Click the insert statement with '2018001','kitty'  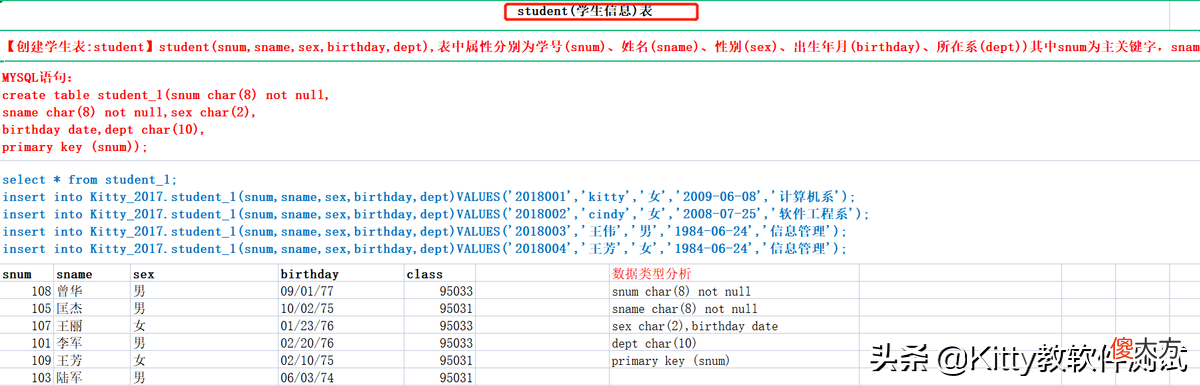[x=429, y=197]
